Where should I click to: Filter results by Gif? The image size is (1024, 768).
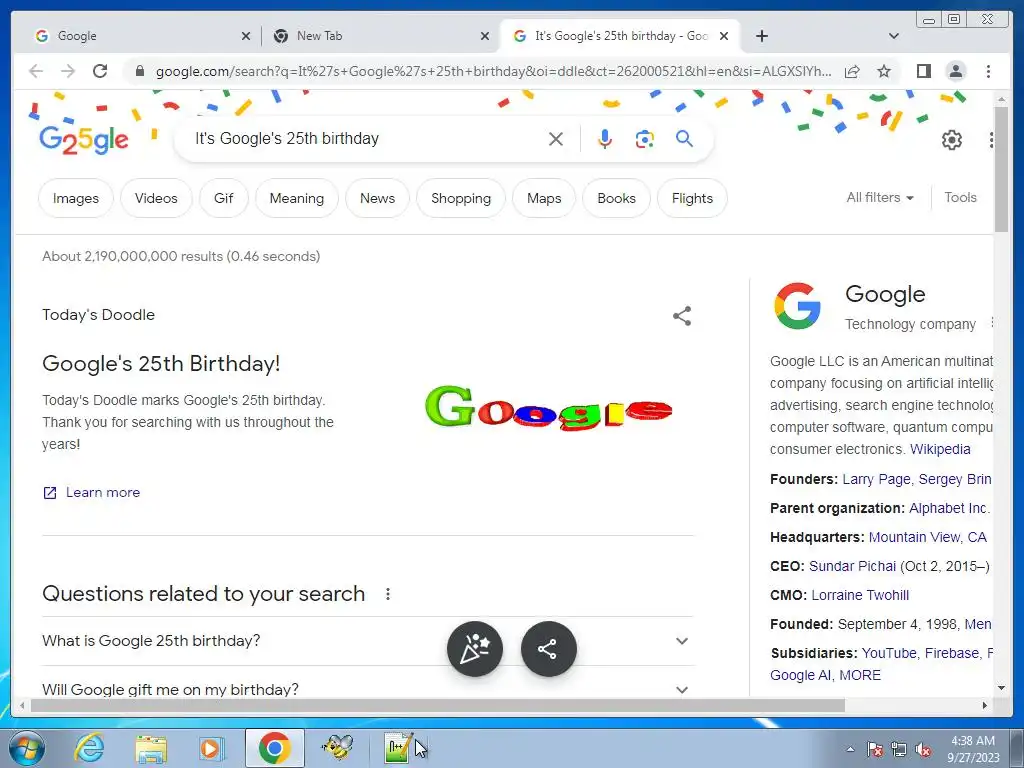tap(223, 198)
